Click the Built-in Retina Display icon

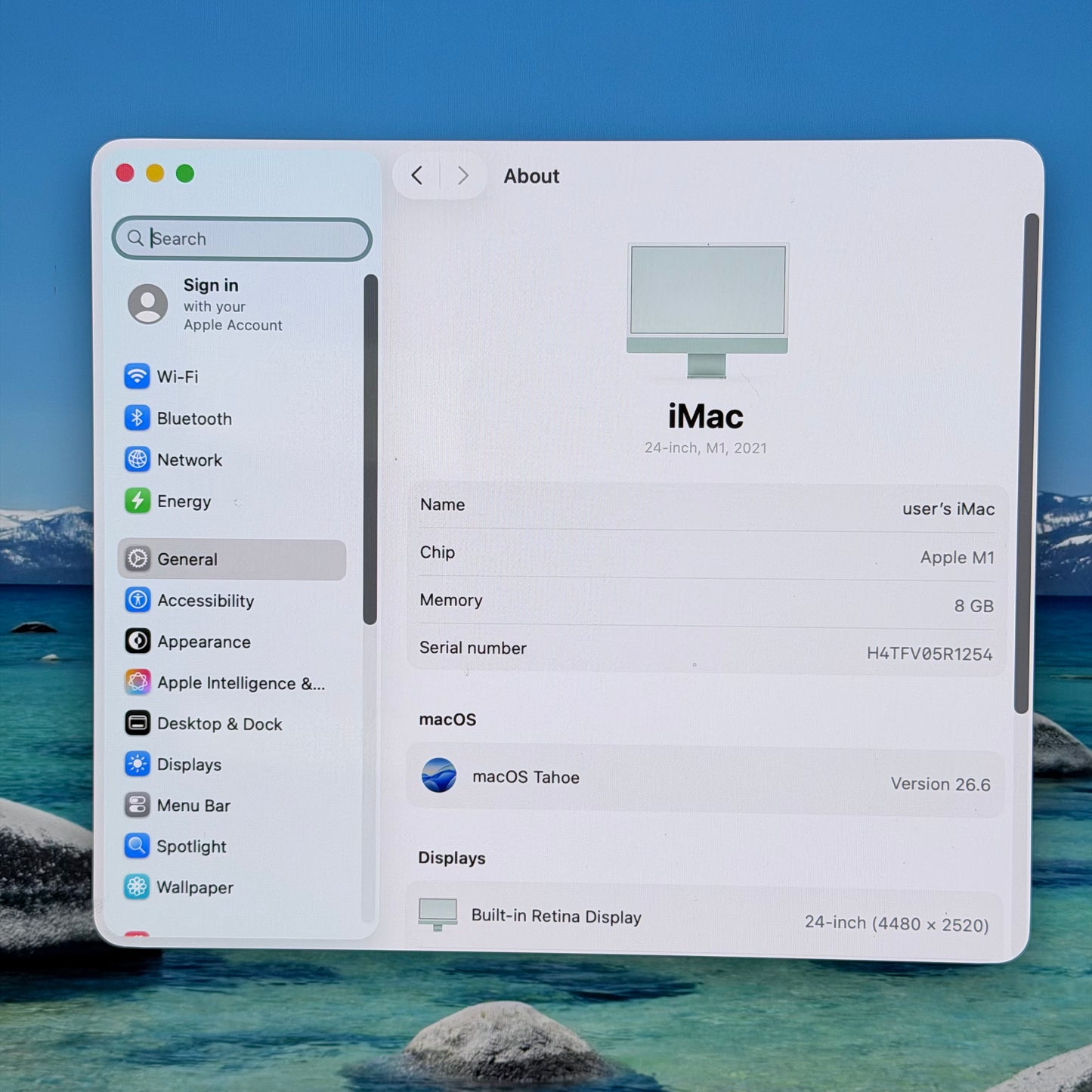(438, 914)
